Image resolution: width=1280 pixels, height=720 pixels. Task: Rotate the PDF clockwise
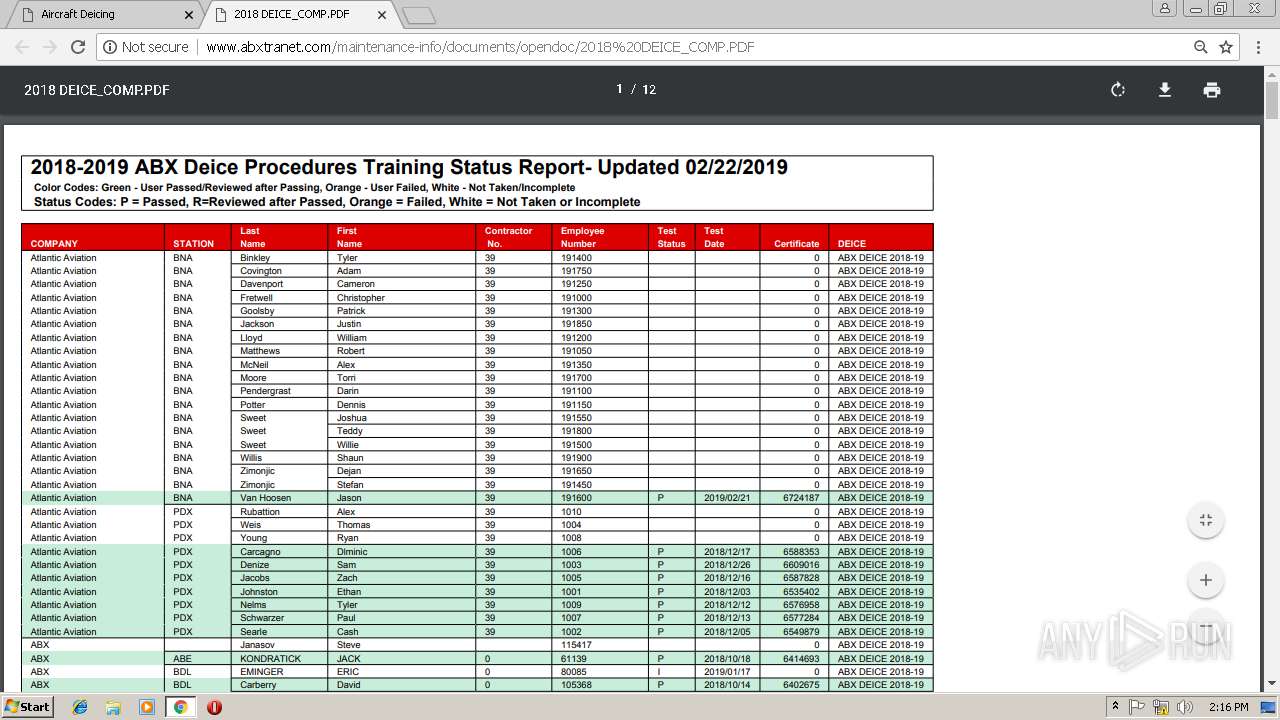[x=1118, y=90]
